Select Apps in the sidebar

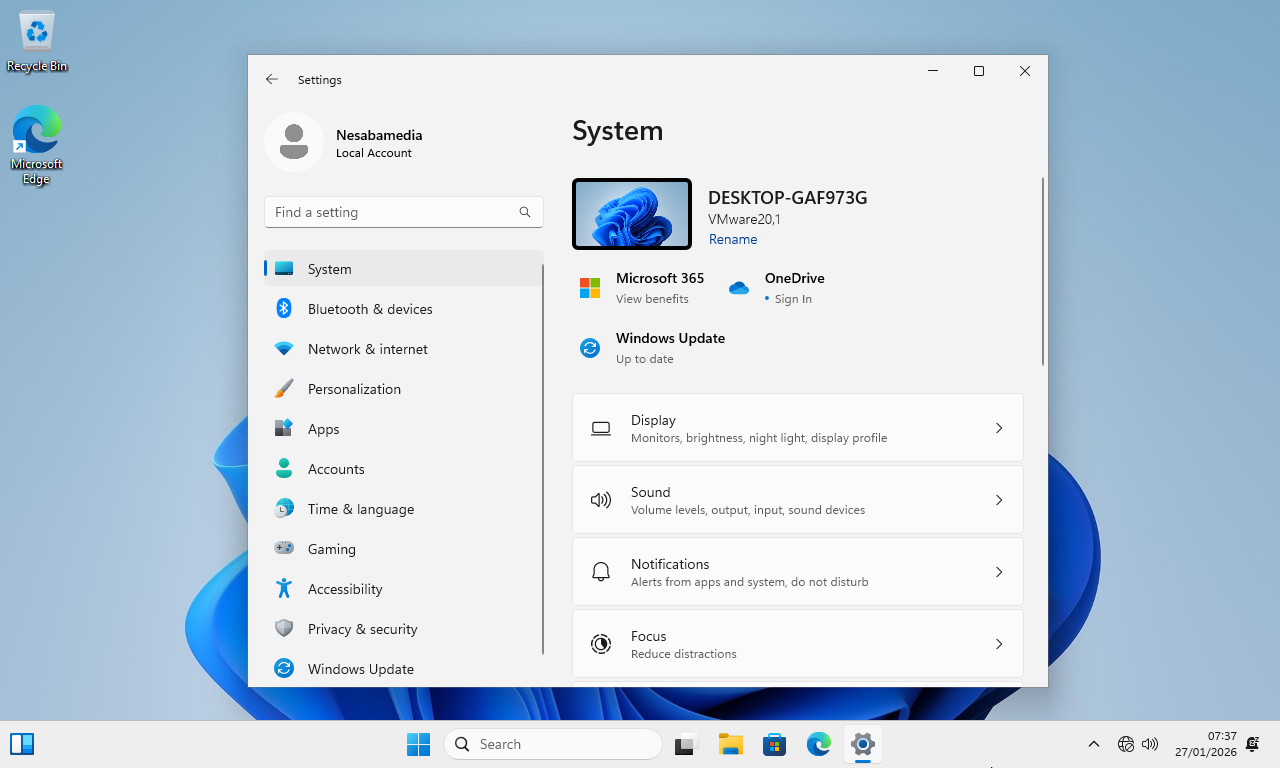(323, 429)
